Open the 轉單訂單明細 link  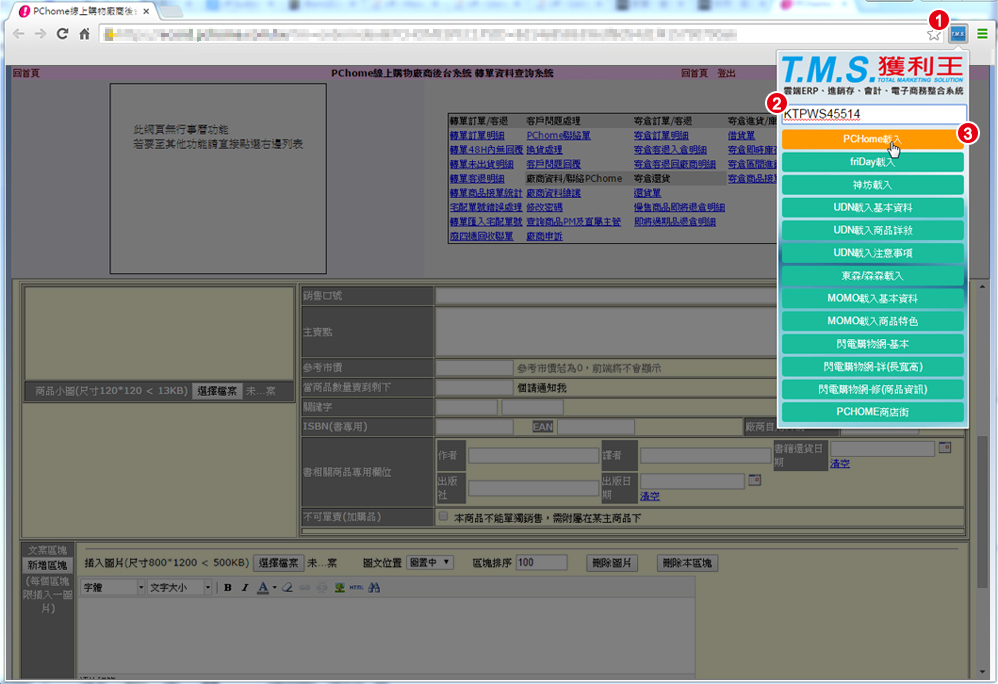tap(477, 135)
